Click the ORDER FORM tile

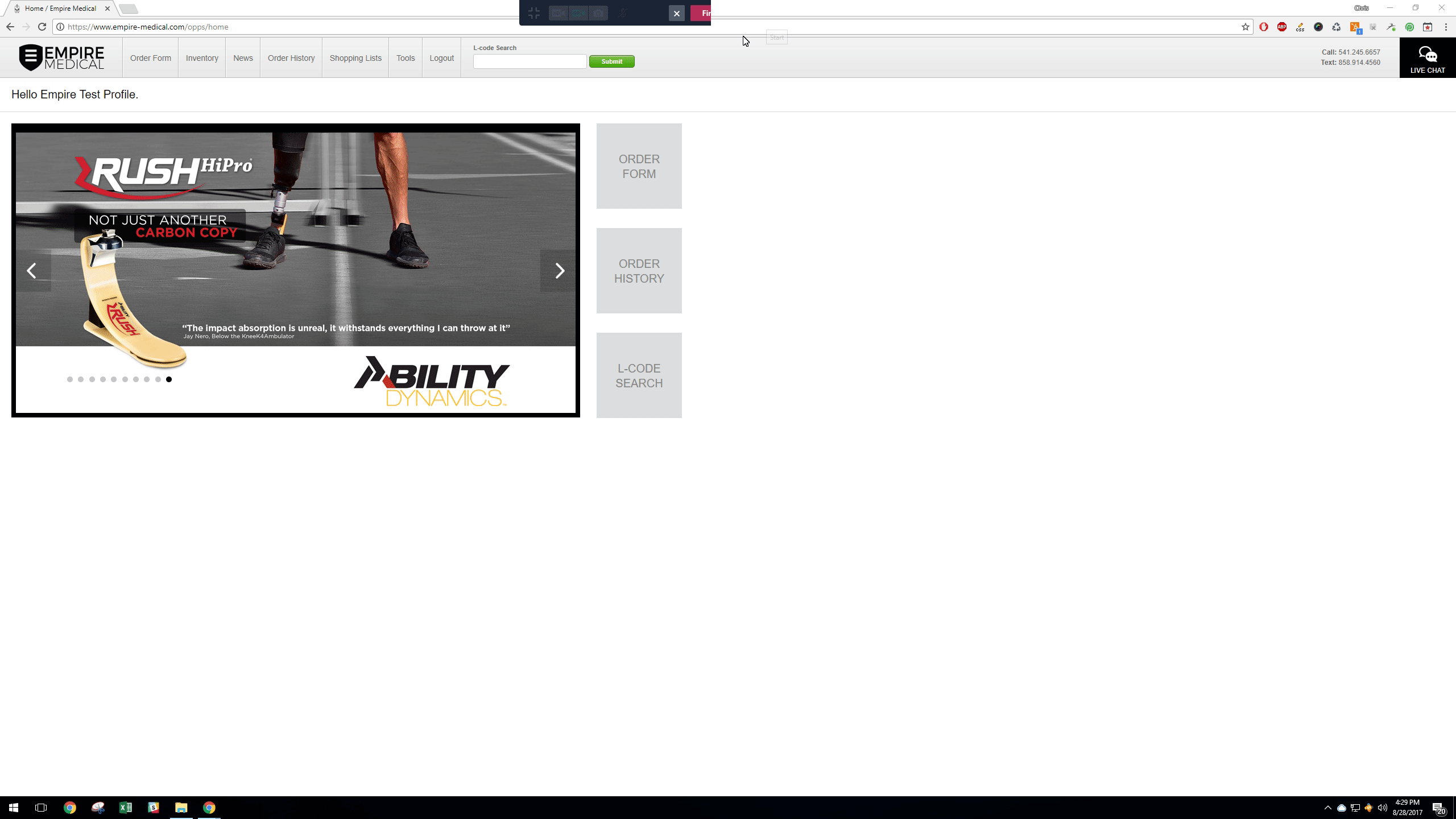pos(639,166)
